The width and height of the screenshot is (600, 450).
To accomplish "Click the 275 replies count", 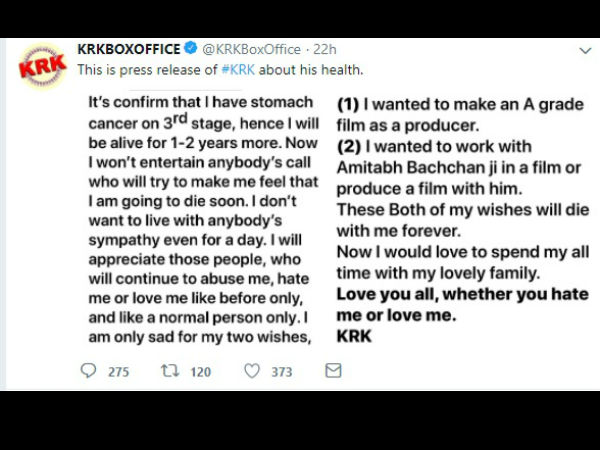I will point(119,372).
